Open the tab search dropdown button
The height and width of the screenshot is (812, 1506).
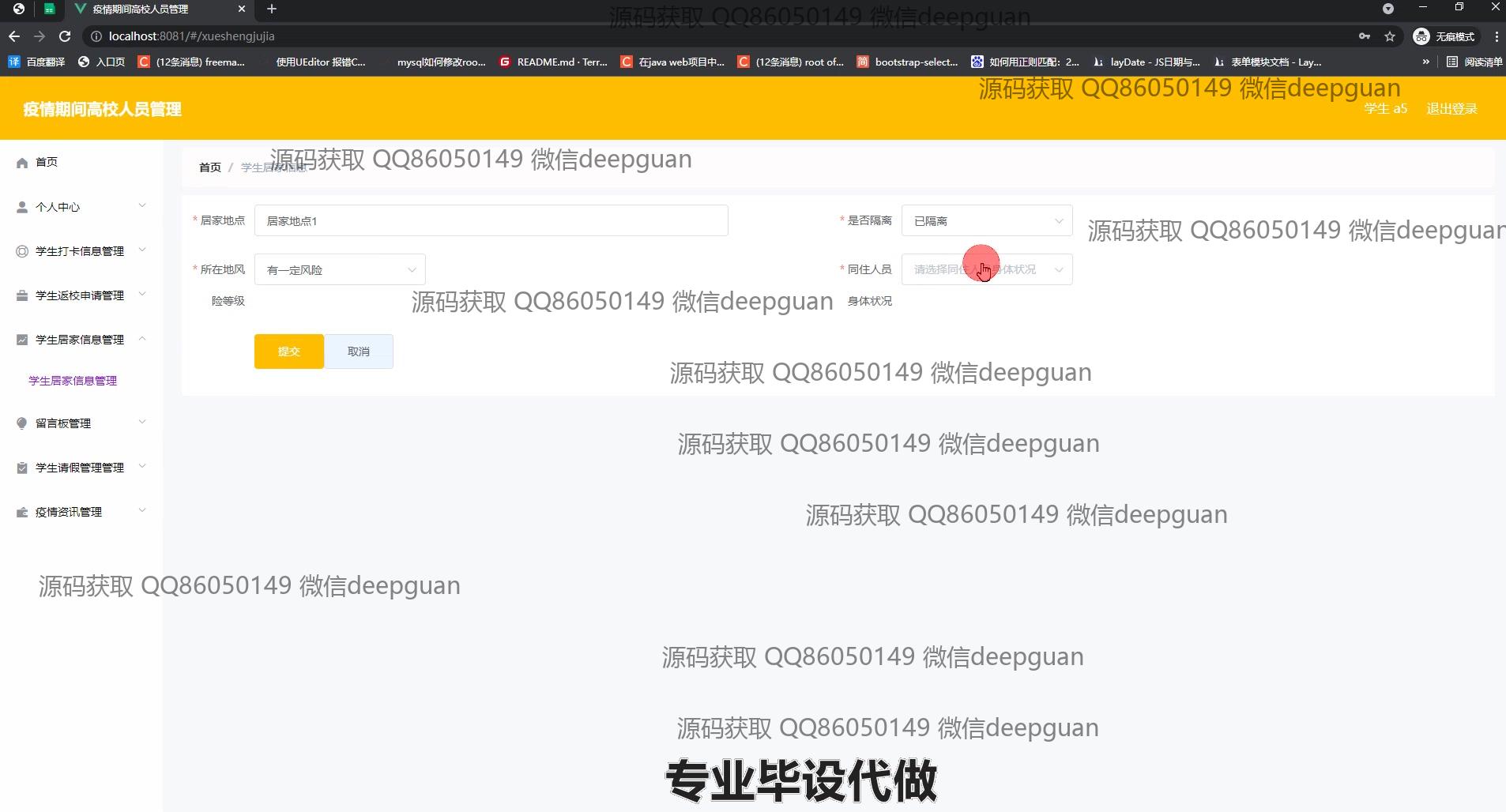[x=1388, y=9]
